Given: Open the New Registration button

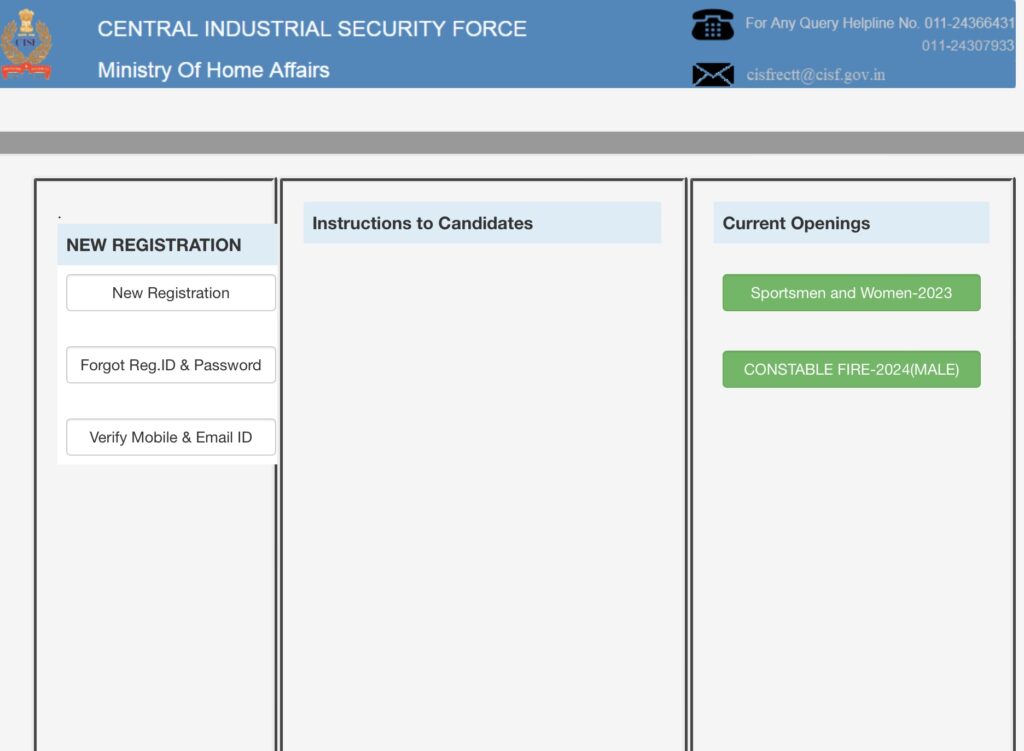Looking at the screenshot, I should pos(170,293).
